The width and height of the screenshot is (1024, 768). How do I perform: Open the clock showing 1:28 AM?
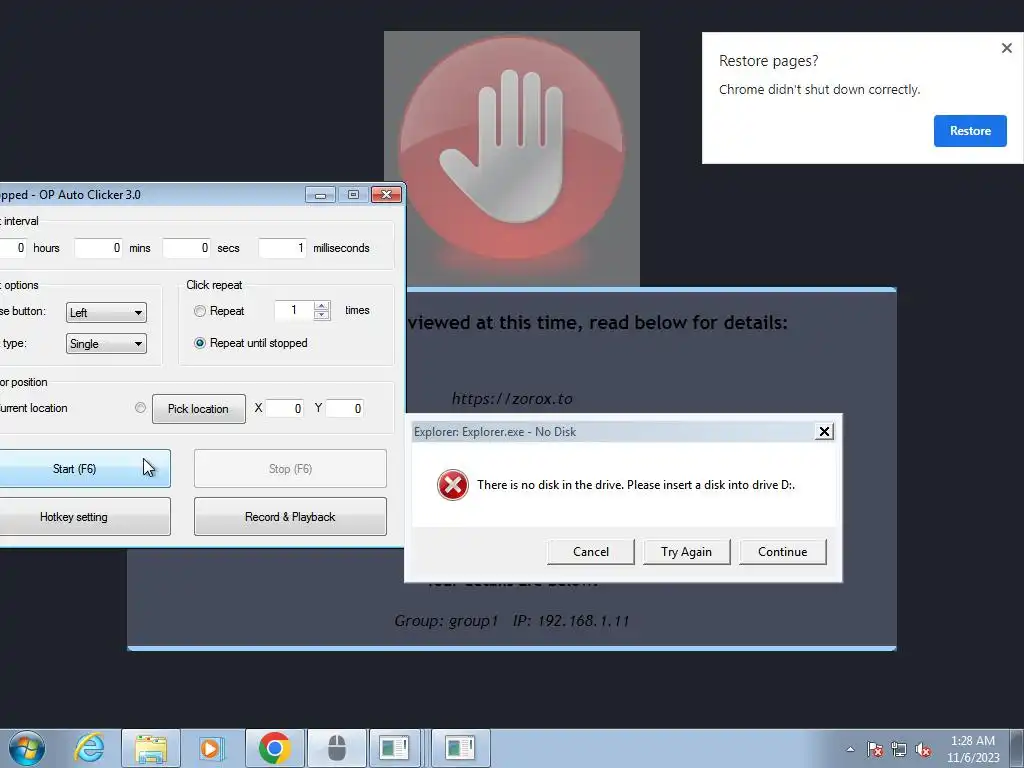tap(973, 749)
